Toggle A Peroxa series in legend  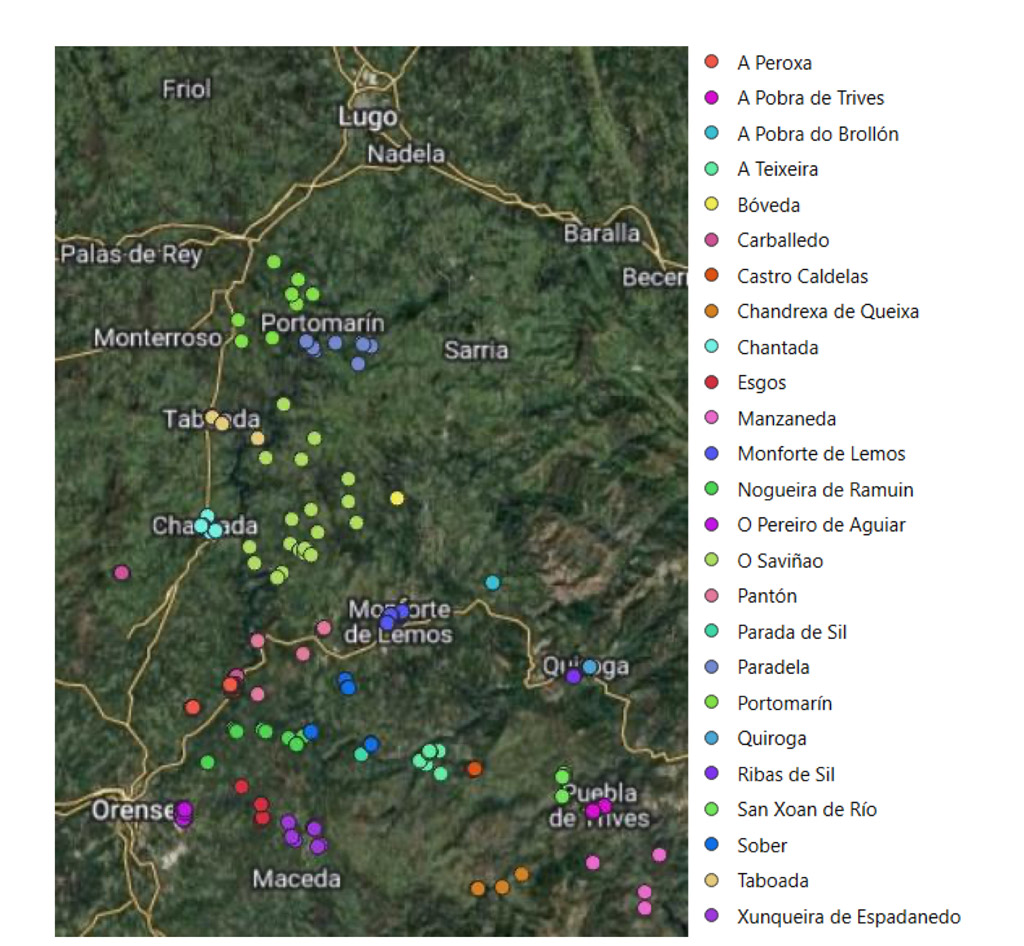pos(774,63)
